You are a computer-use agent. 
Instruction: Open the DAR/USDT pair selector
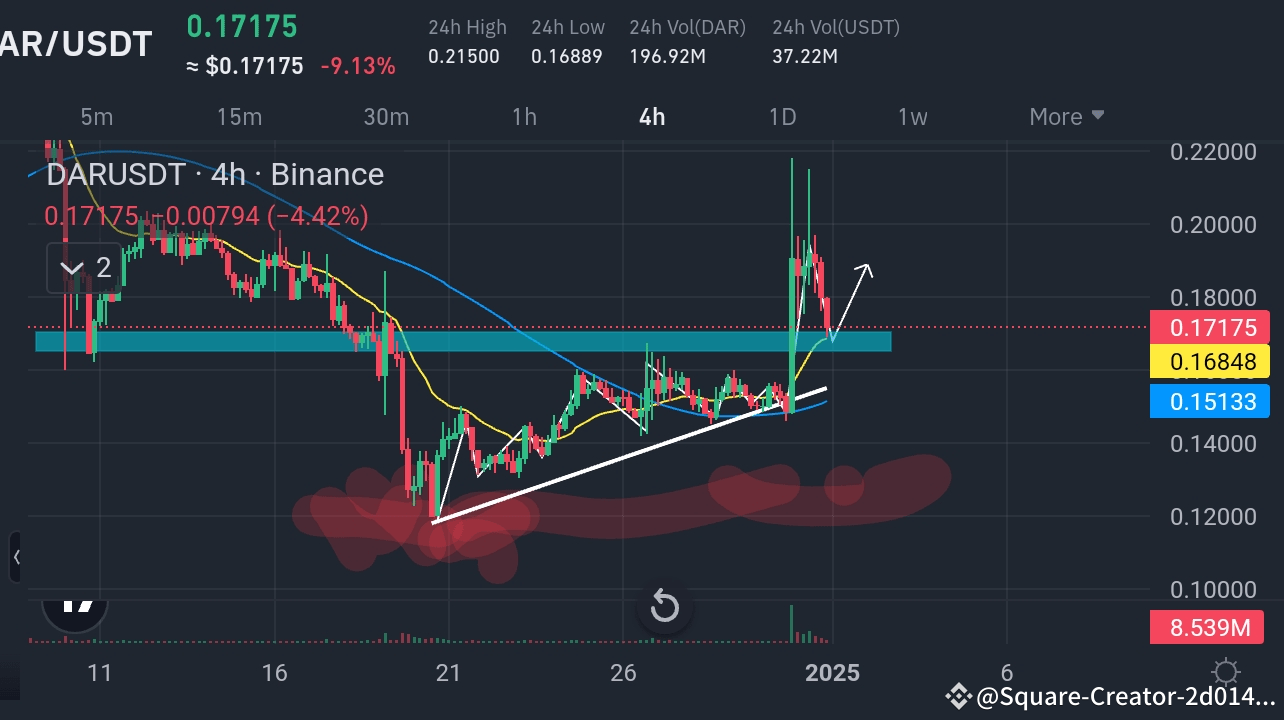(x=77, y=43)
